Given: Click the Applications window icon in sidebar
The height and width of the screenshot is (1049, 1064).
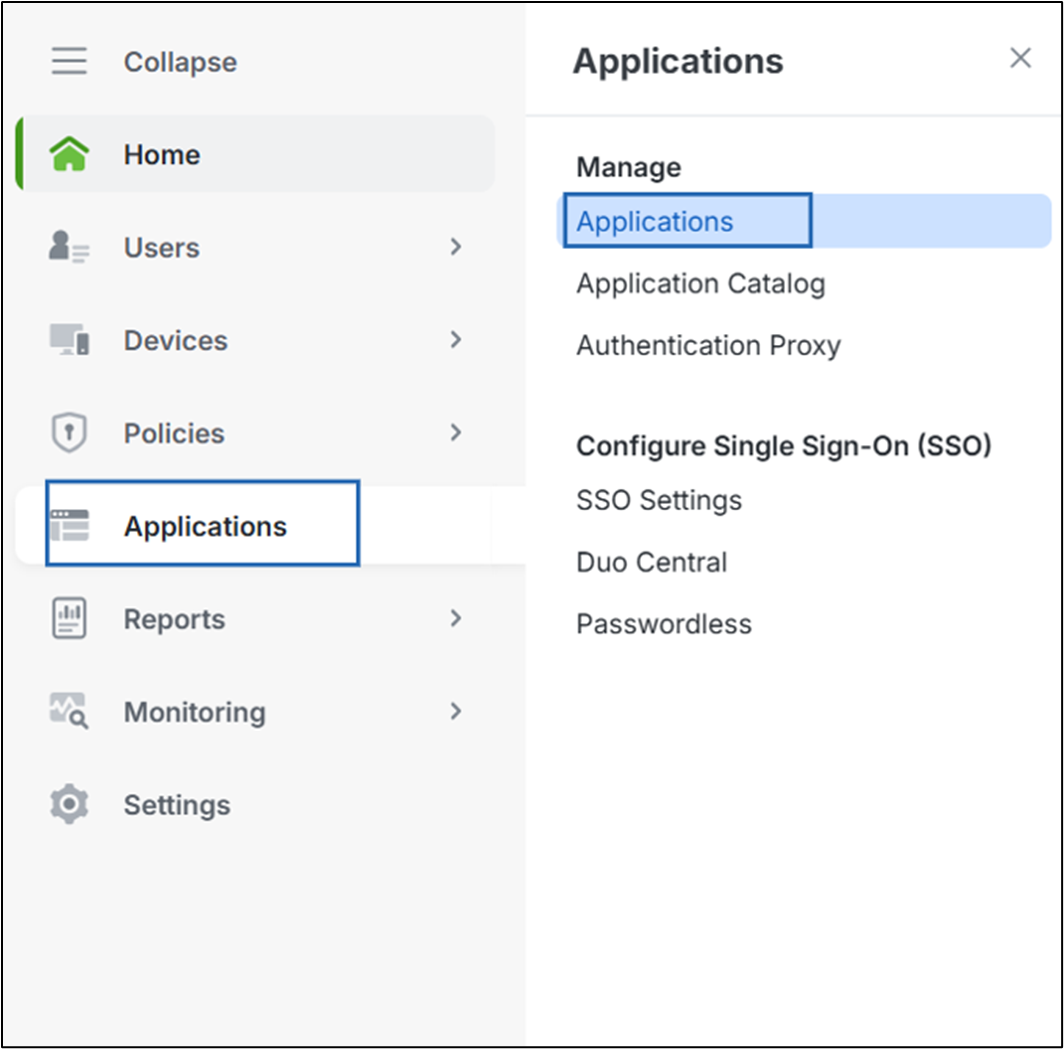Looking at the screenshot, I should pyautogui.click(x=69, y=525).
